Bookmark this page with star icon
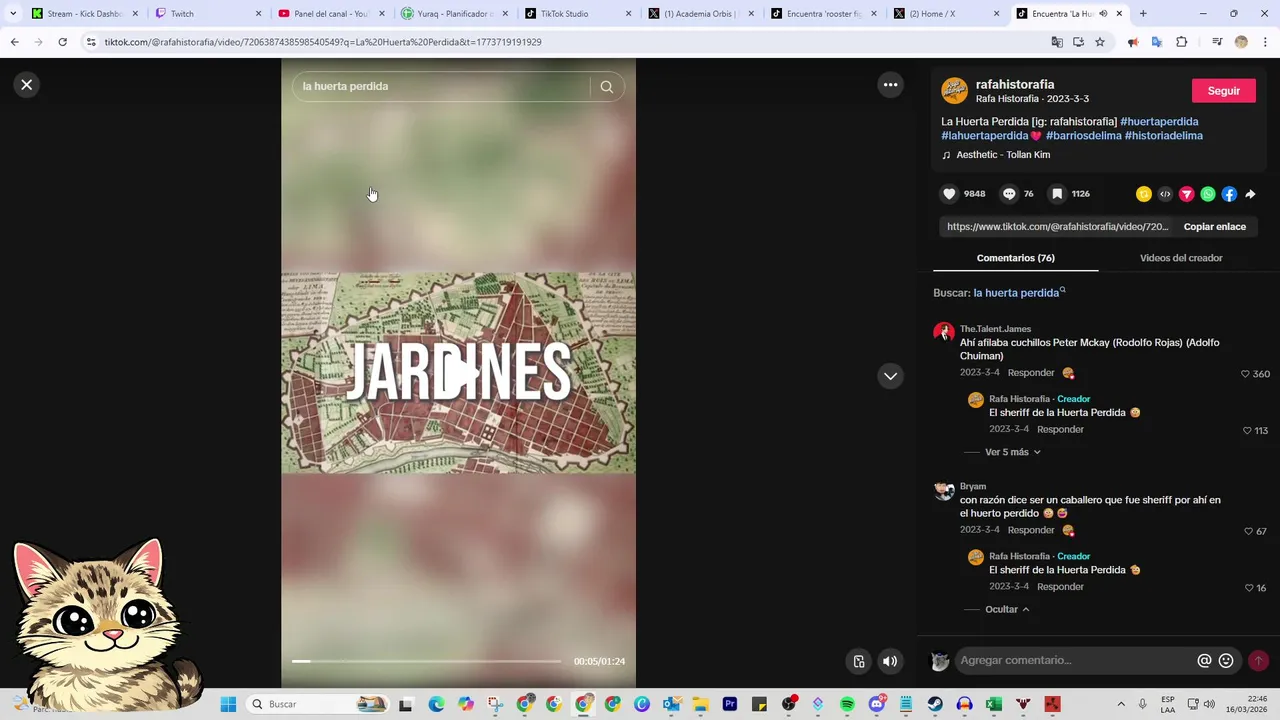Image resolution: width=1280 pixels, height=720 pixels. 1100,42
